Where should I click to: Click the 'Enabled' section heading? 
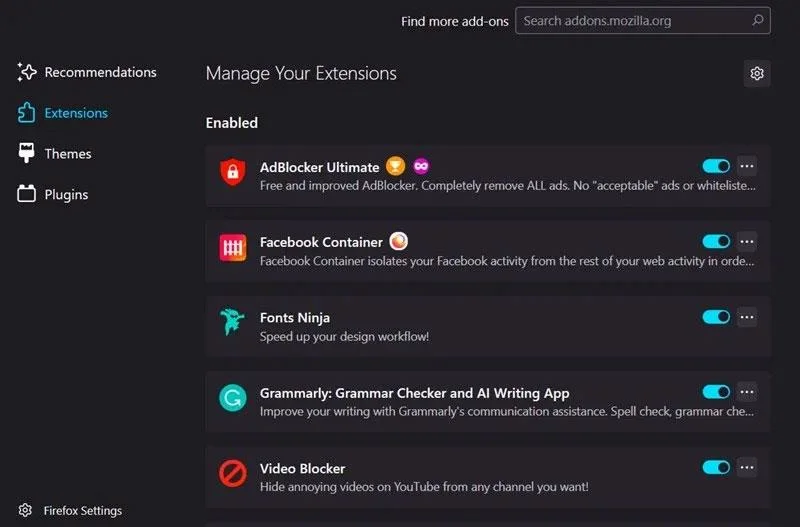[232, 123]
